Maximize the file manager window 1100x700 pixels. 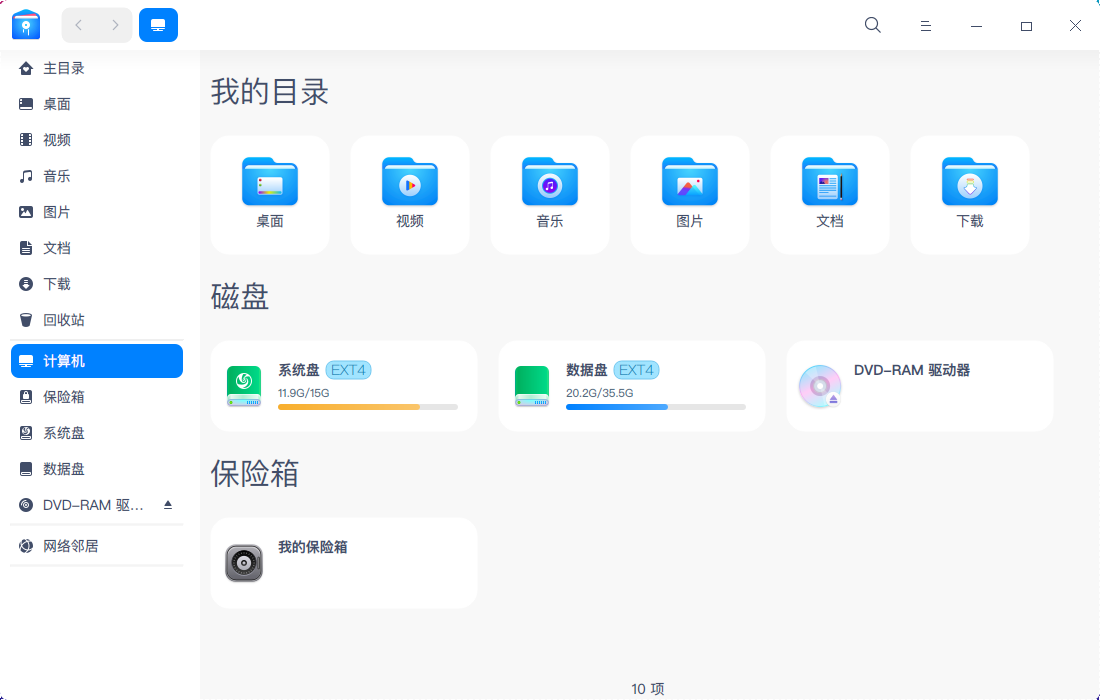coord(1026,26)
